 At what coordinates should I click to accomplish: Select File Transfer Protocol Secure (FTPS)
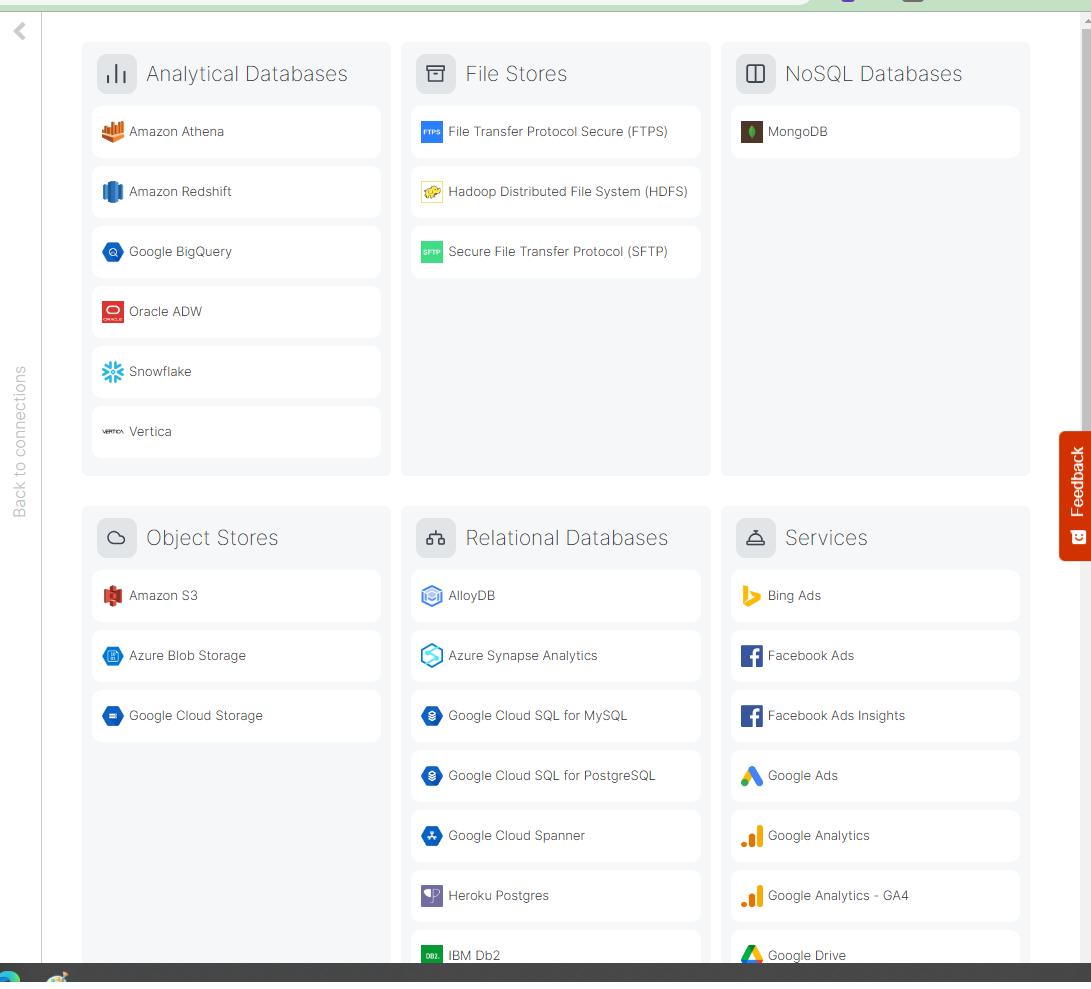pos(556,132)
